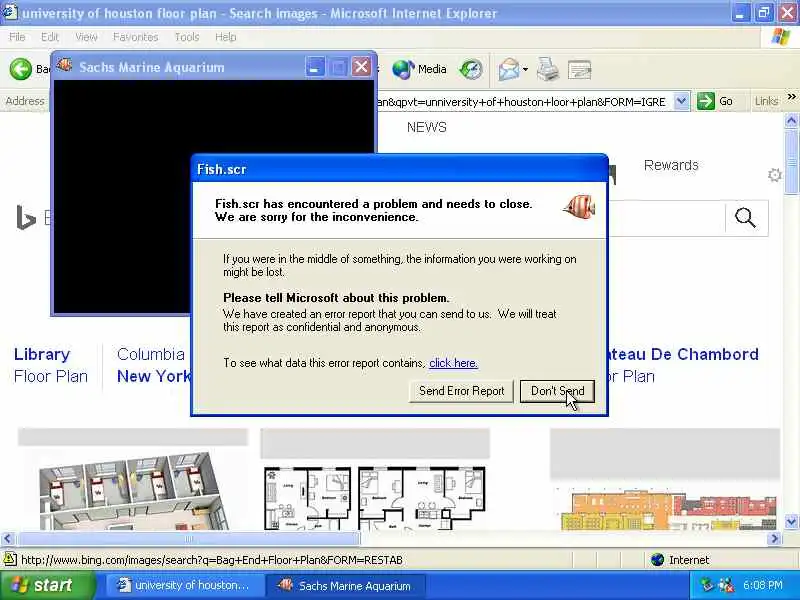This screenshot has height=600, width=800.
Task: Click the first system tray icon
Action: point(707,585)
